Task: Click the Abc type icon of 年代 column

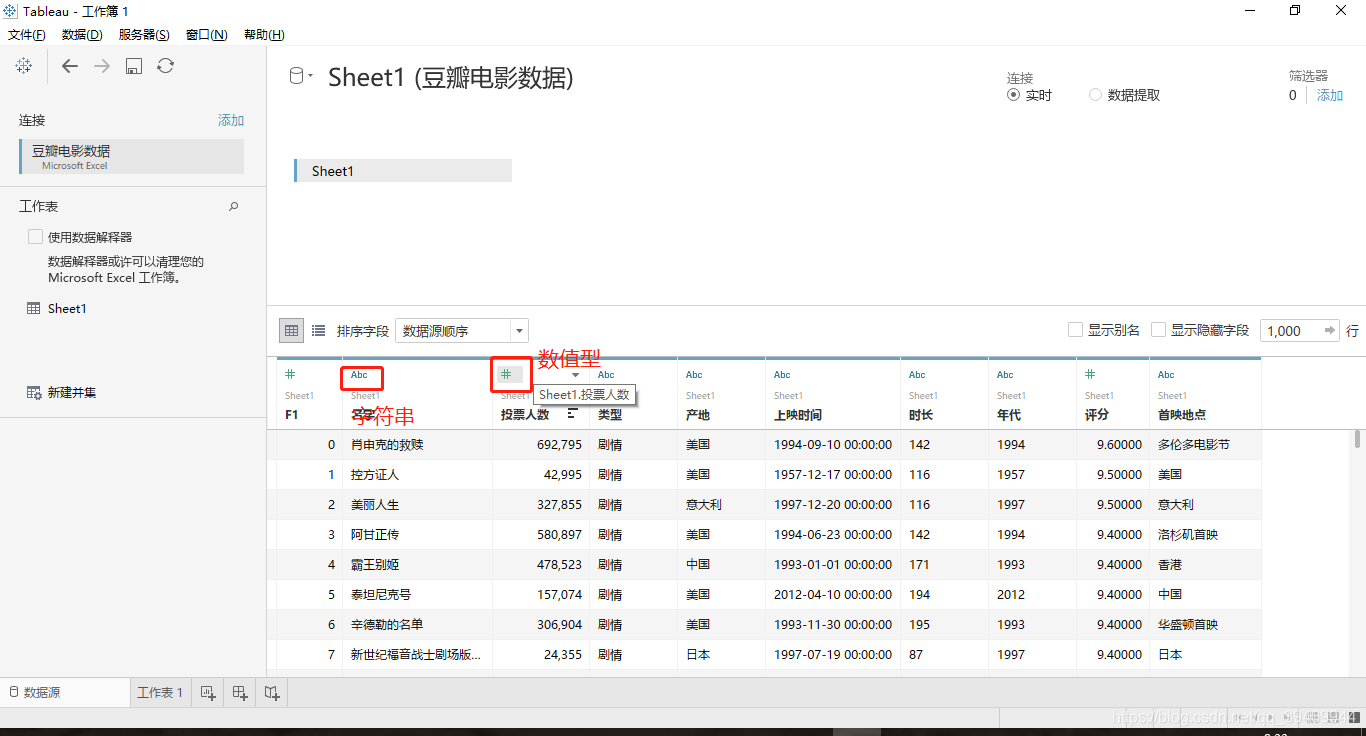Action: point(1005,375)
